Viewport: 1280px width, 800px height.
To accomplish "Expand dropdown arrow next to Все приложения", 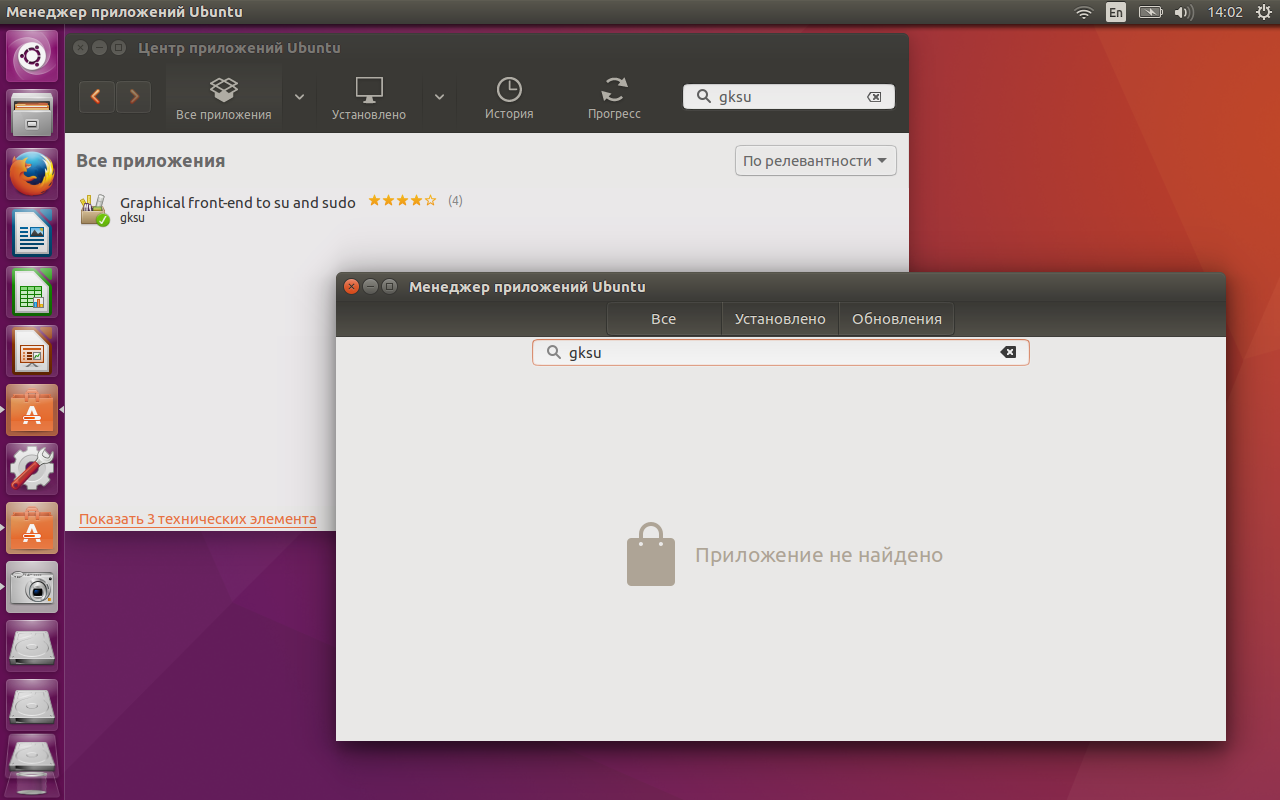I will point(299,97).
